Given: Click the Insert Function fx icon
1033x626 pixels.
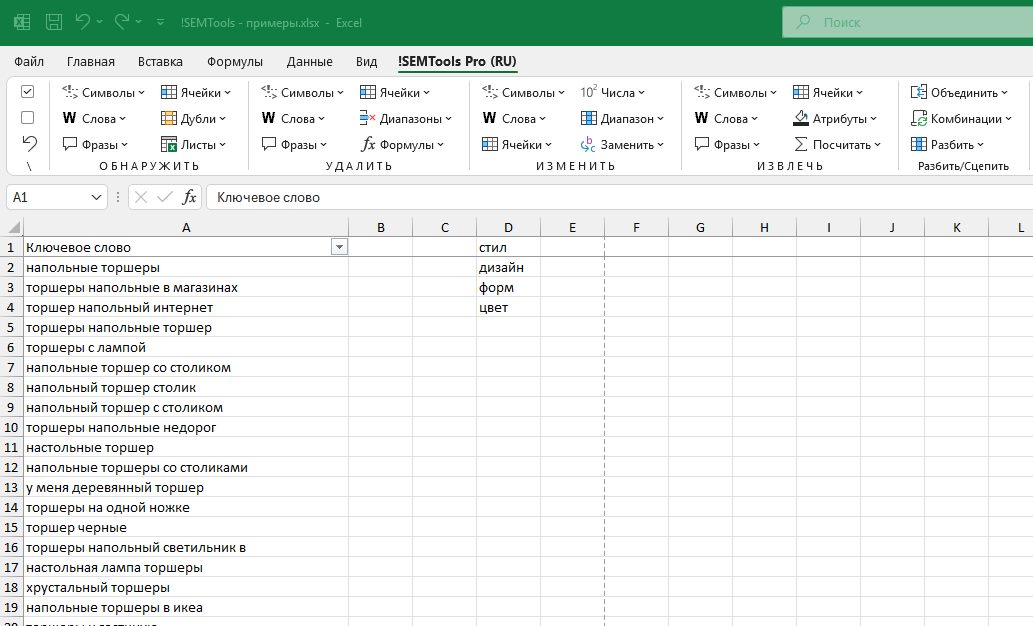Looking at the screenshot, I should tap(189, 197).
